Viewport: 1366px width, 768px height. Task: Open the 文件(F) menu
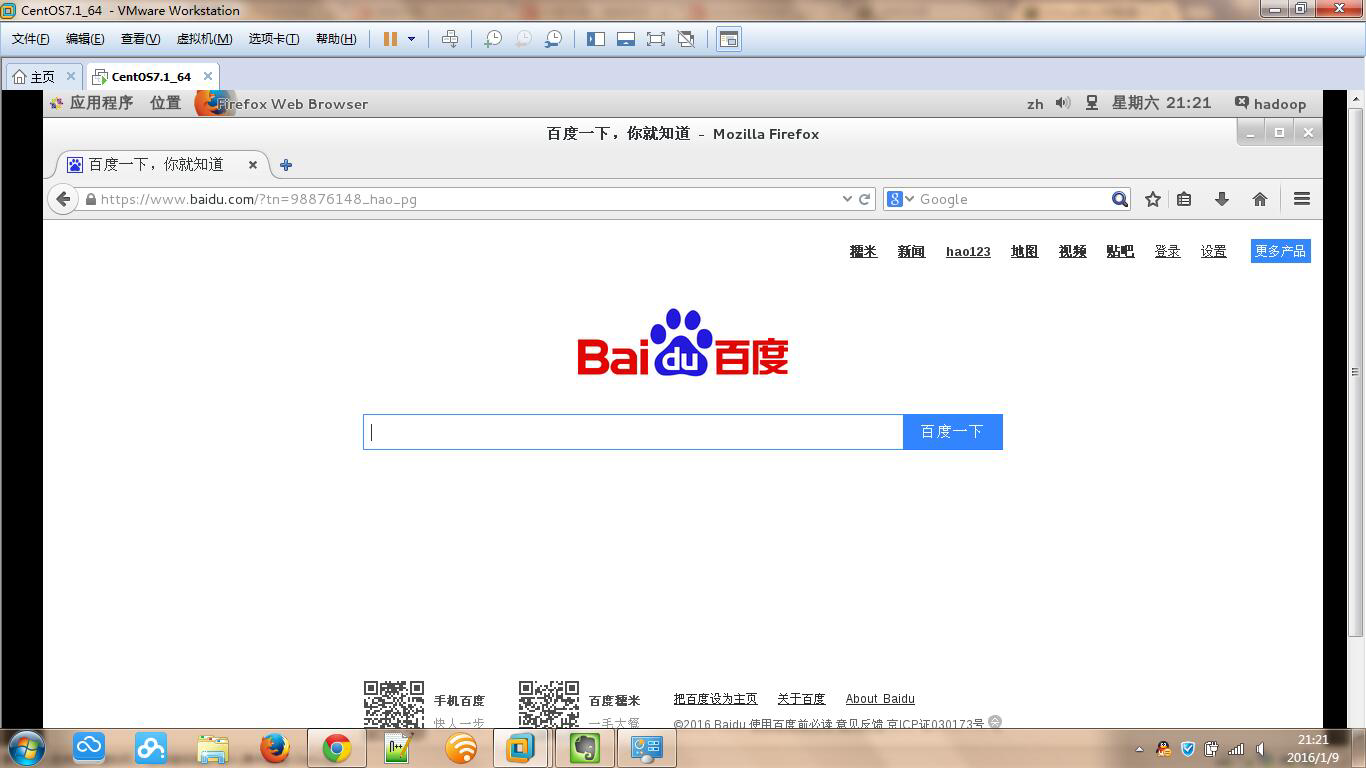click(30, 39)
